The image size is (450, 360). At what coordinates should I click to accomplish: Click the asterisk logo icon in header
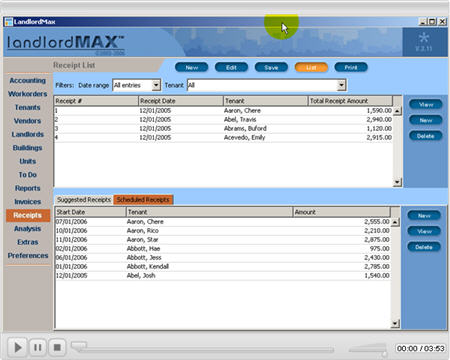(x=424, y=37)
